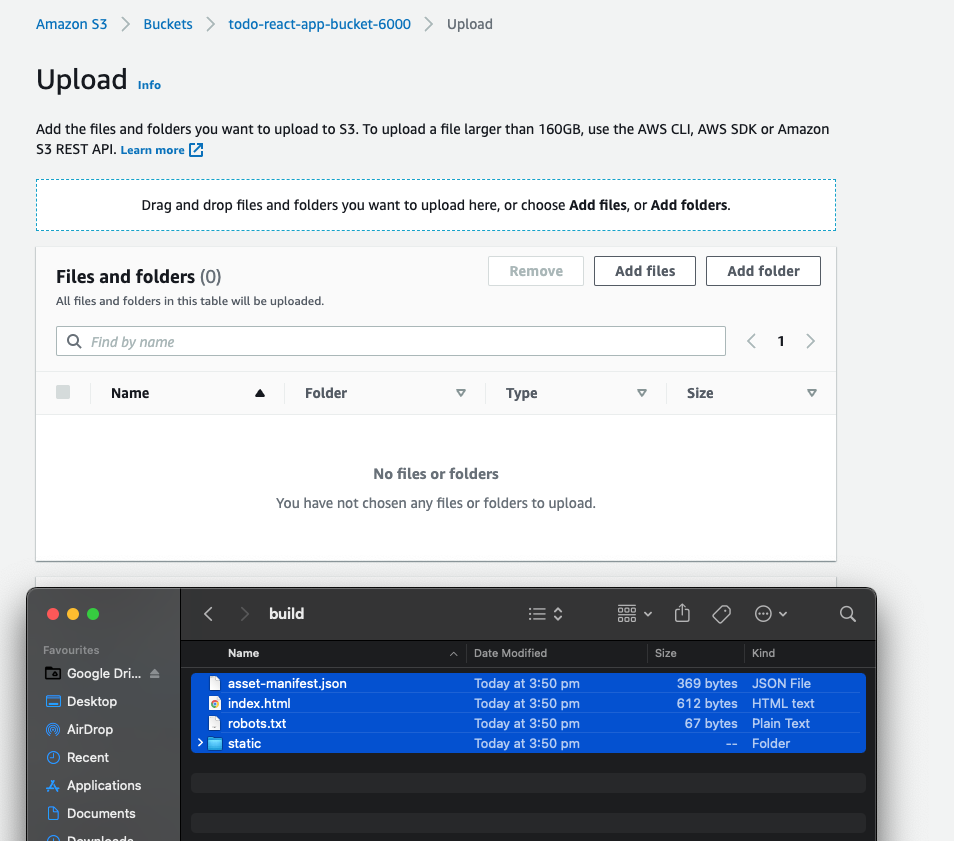Toggle the select-all checkbox in files table
Screen dimensions: 954x841
(x=63, y=392)
